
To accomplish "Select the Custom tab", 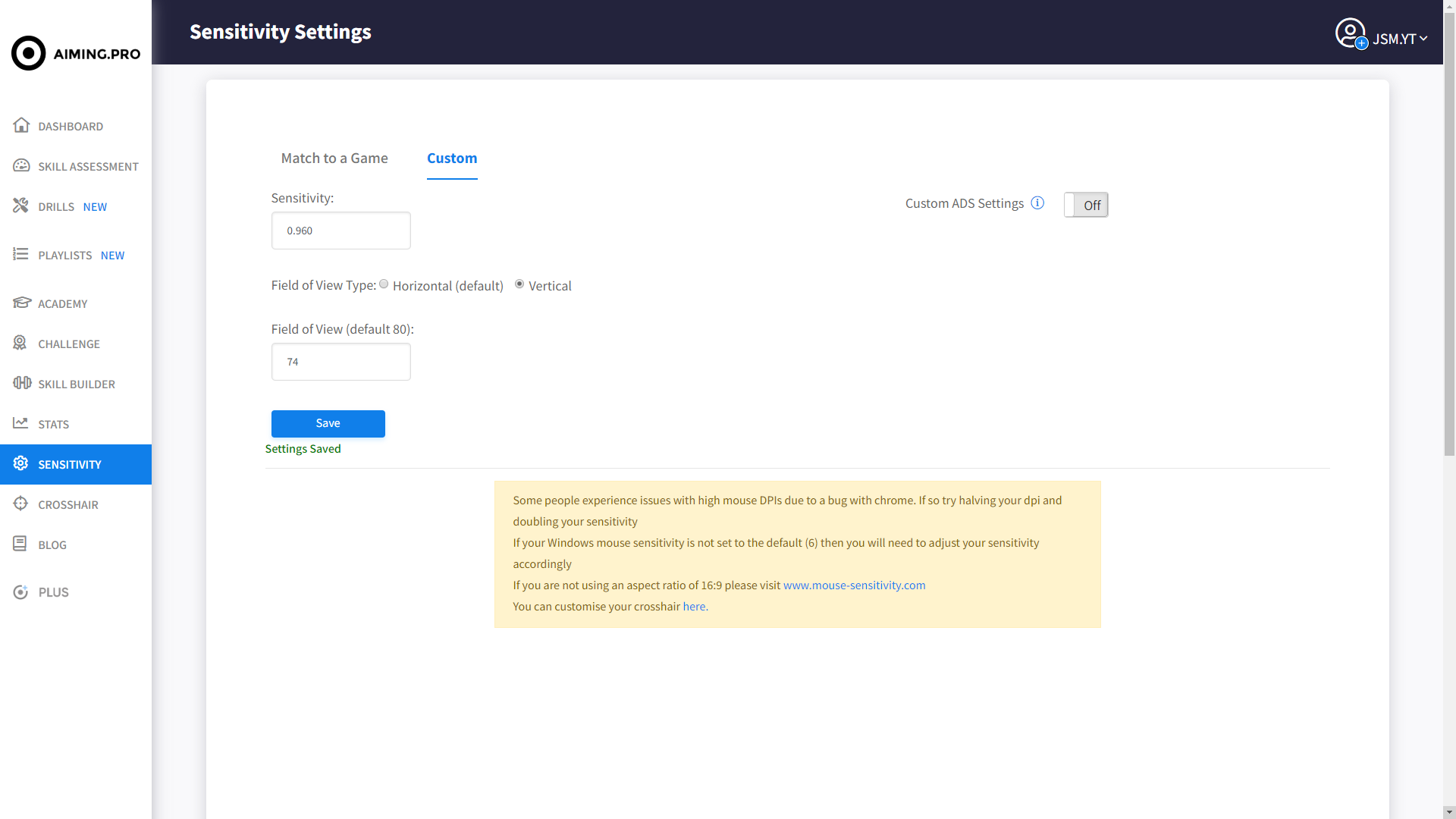I will (x=452, y=158).
